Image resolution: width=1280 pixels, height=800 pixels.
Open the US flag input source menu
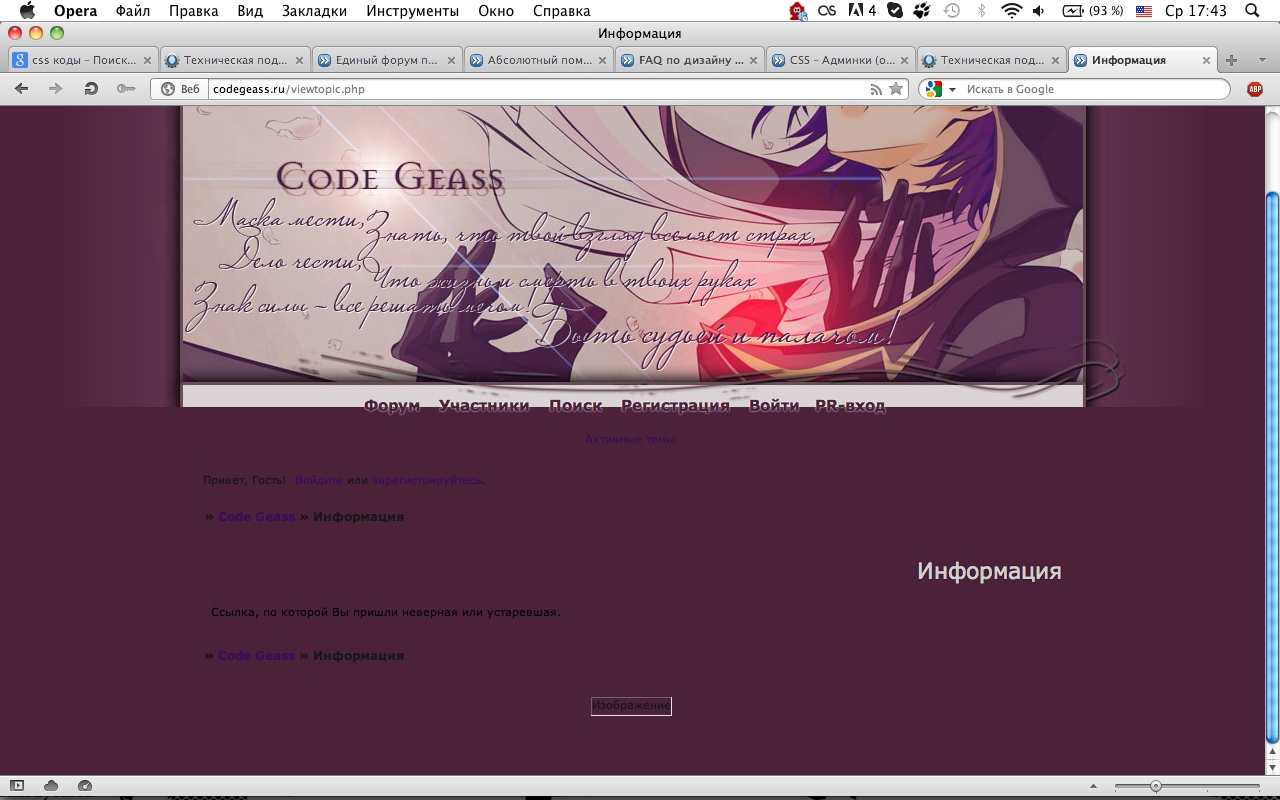click(x=1144, y=11)
